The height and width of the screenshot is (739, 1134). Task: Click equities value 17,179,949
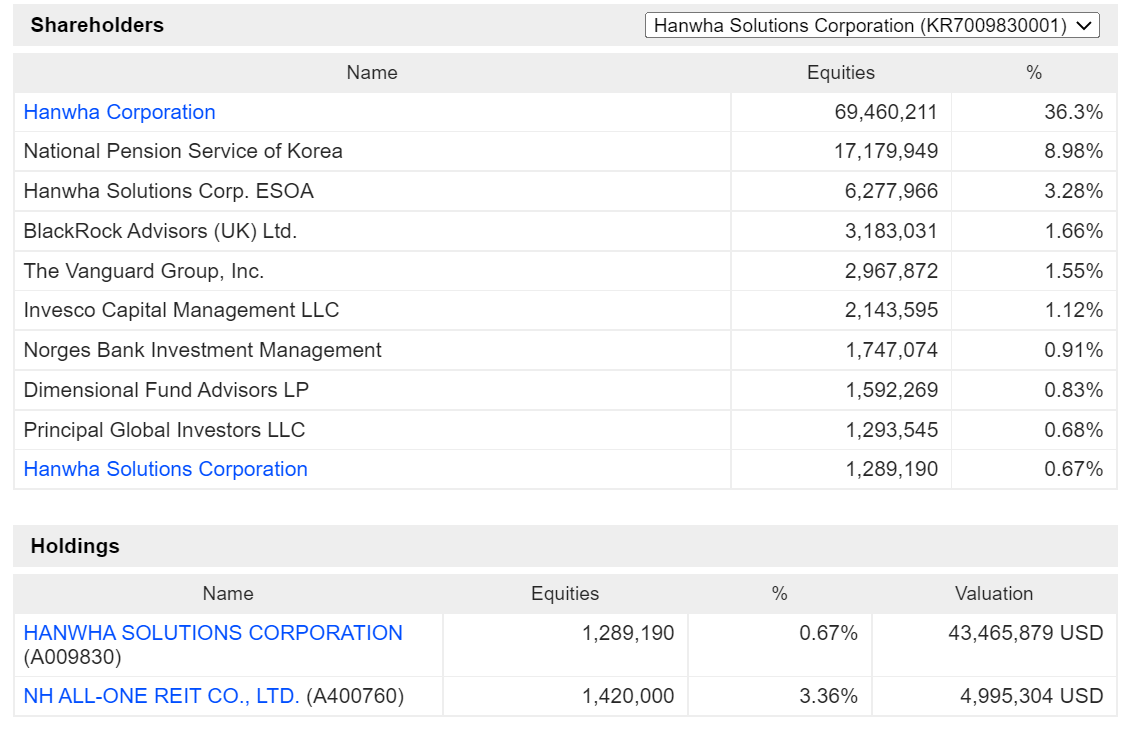tap(886, 151)
